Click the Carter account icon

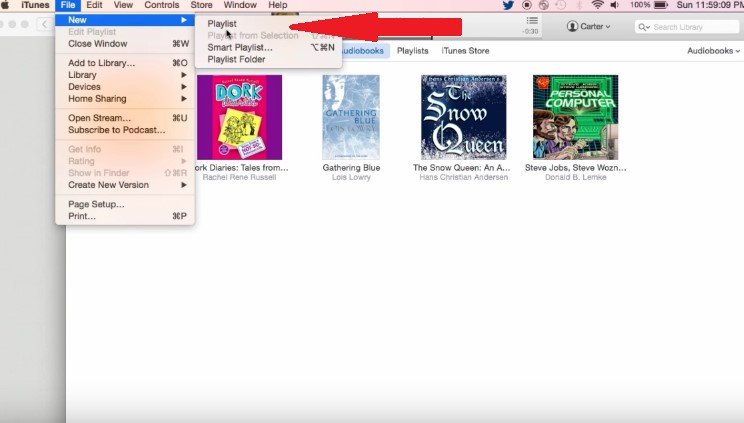point(572,27)
